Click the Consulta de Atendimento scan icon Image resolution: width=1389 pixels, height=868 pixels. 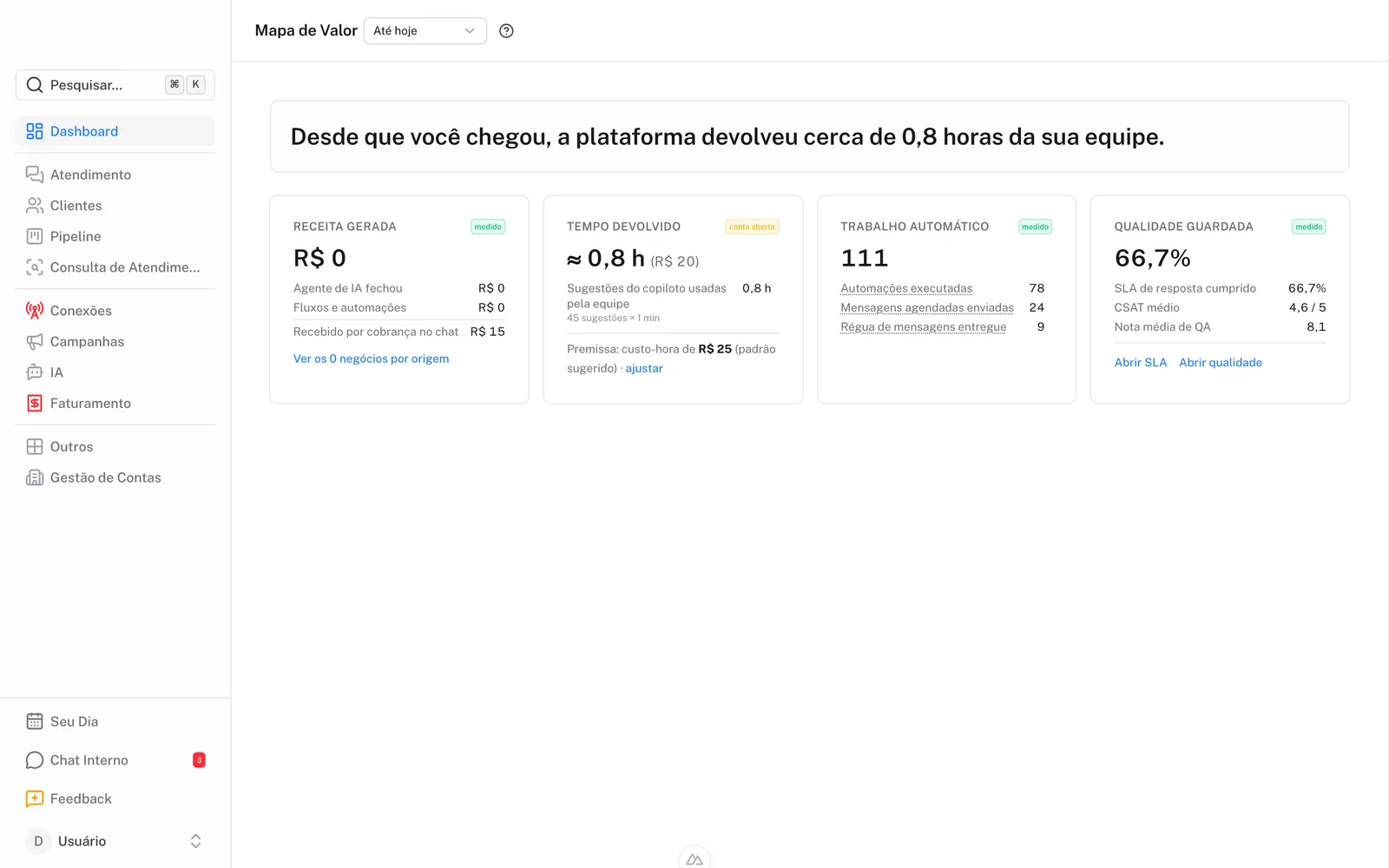click(x=35, y=267)
